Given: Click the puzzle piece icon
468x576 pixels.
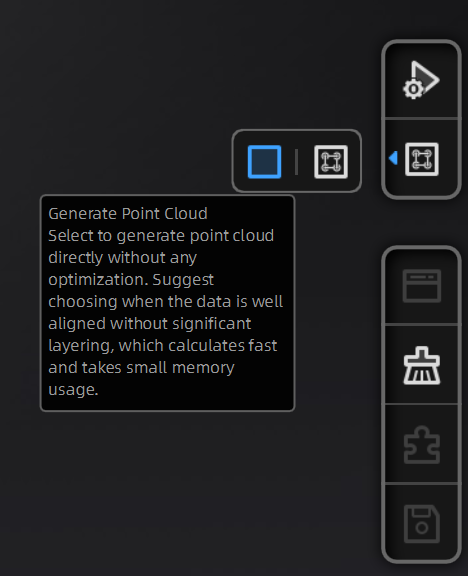Looking at the screenshot, I should click(x=422, y=445).
